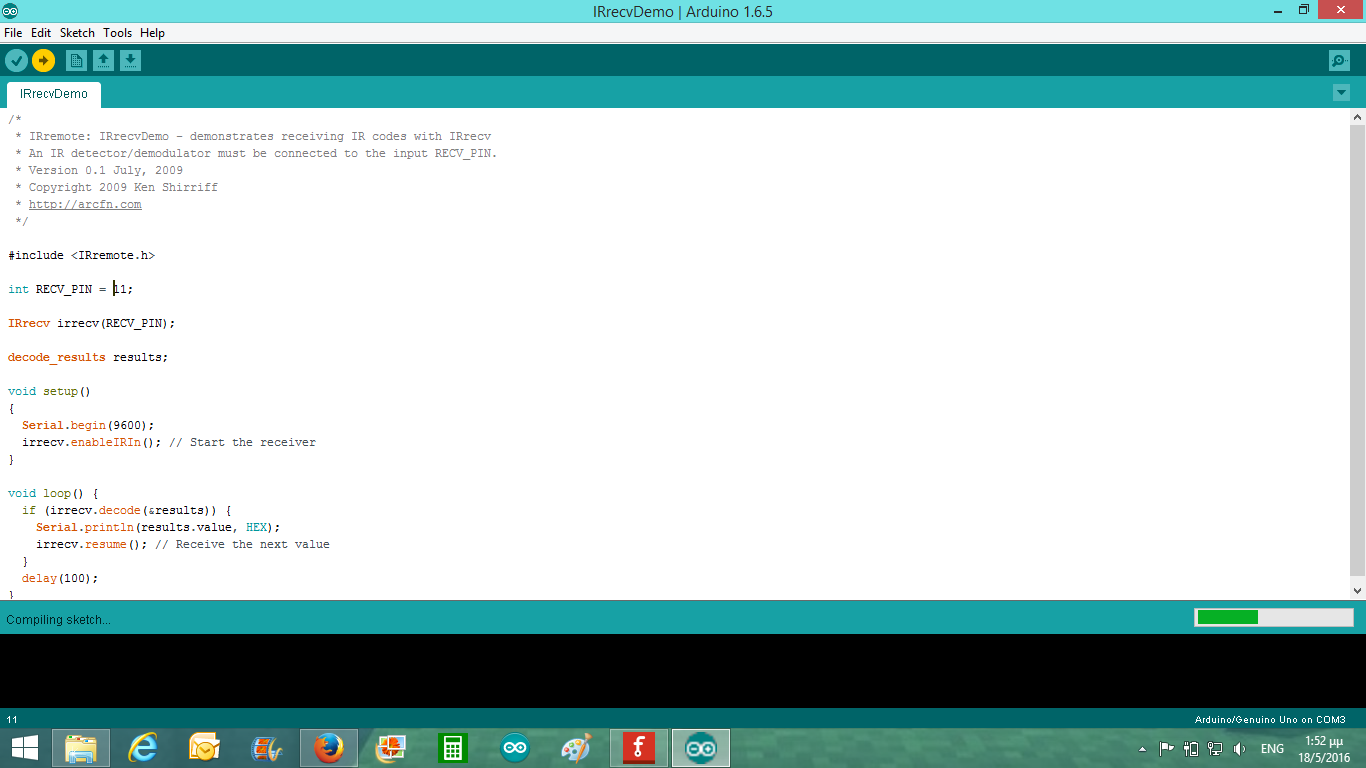Select the IRrecvDemo sketch tab
The image size is (1366, 768).
[x=54, y=94]
